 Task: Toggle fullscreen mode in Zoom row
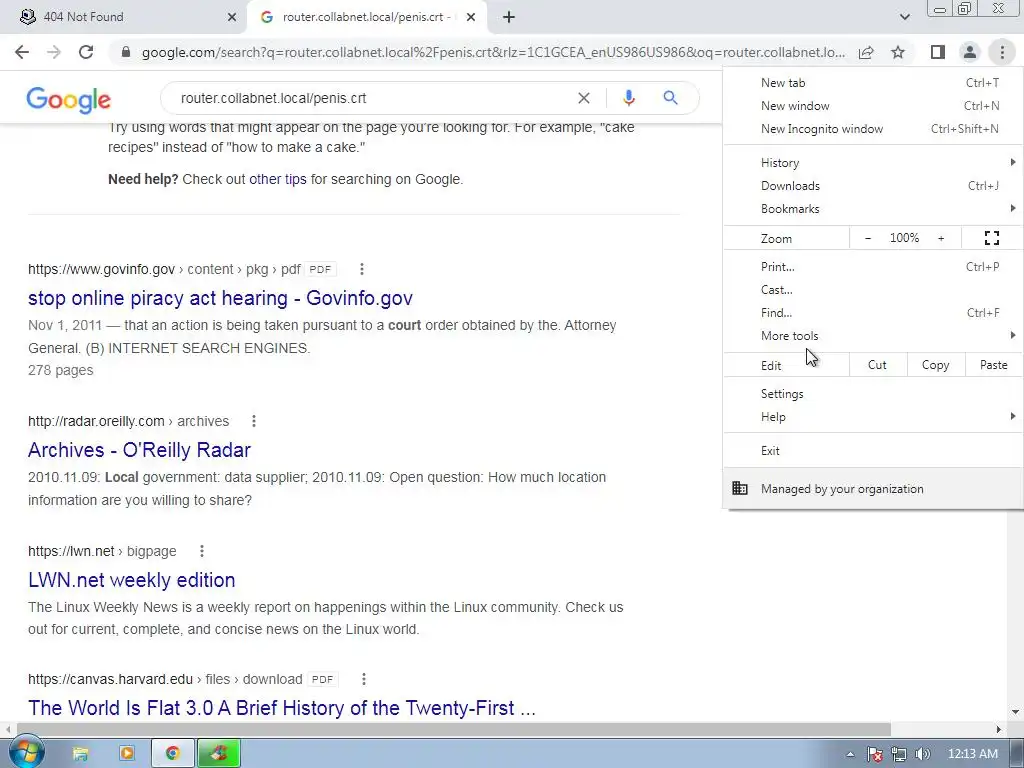991,238
